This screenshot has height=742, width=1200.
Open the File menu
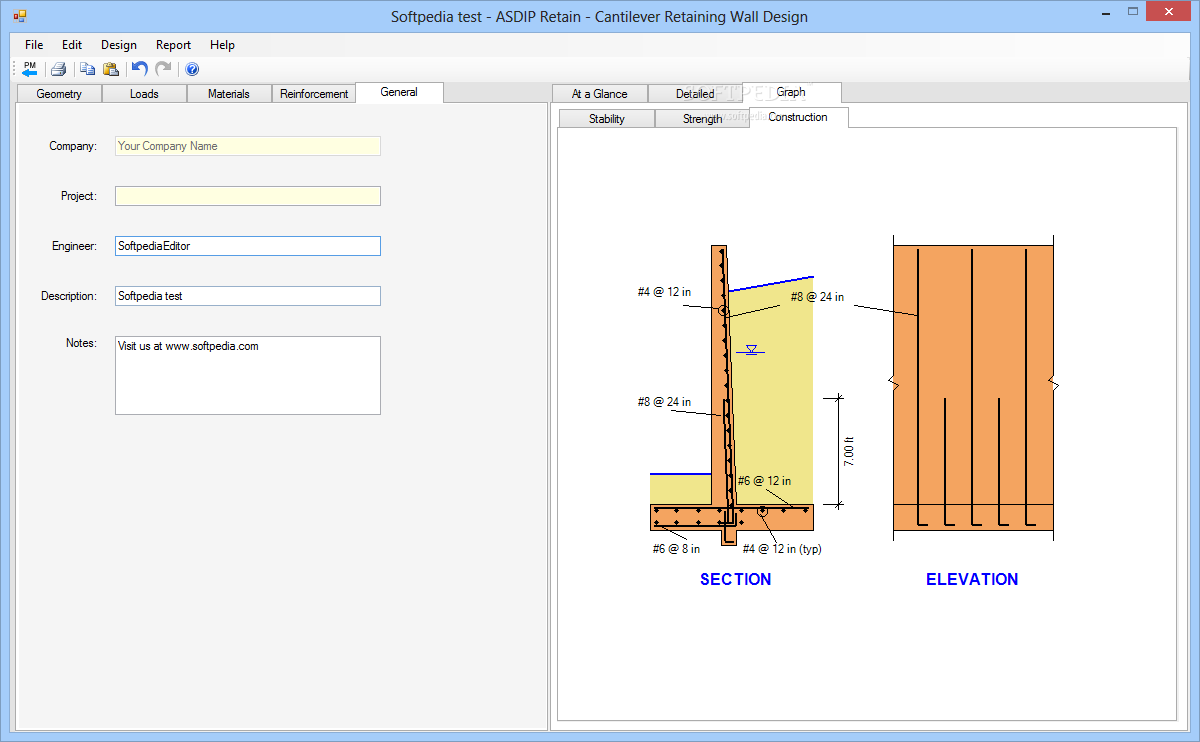34,45
